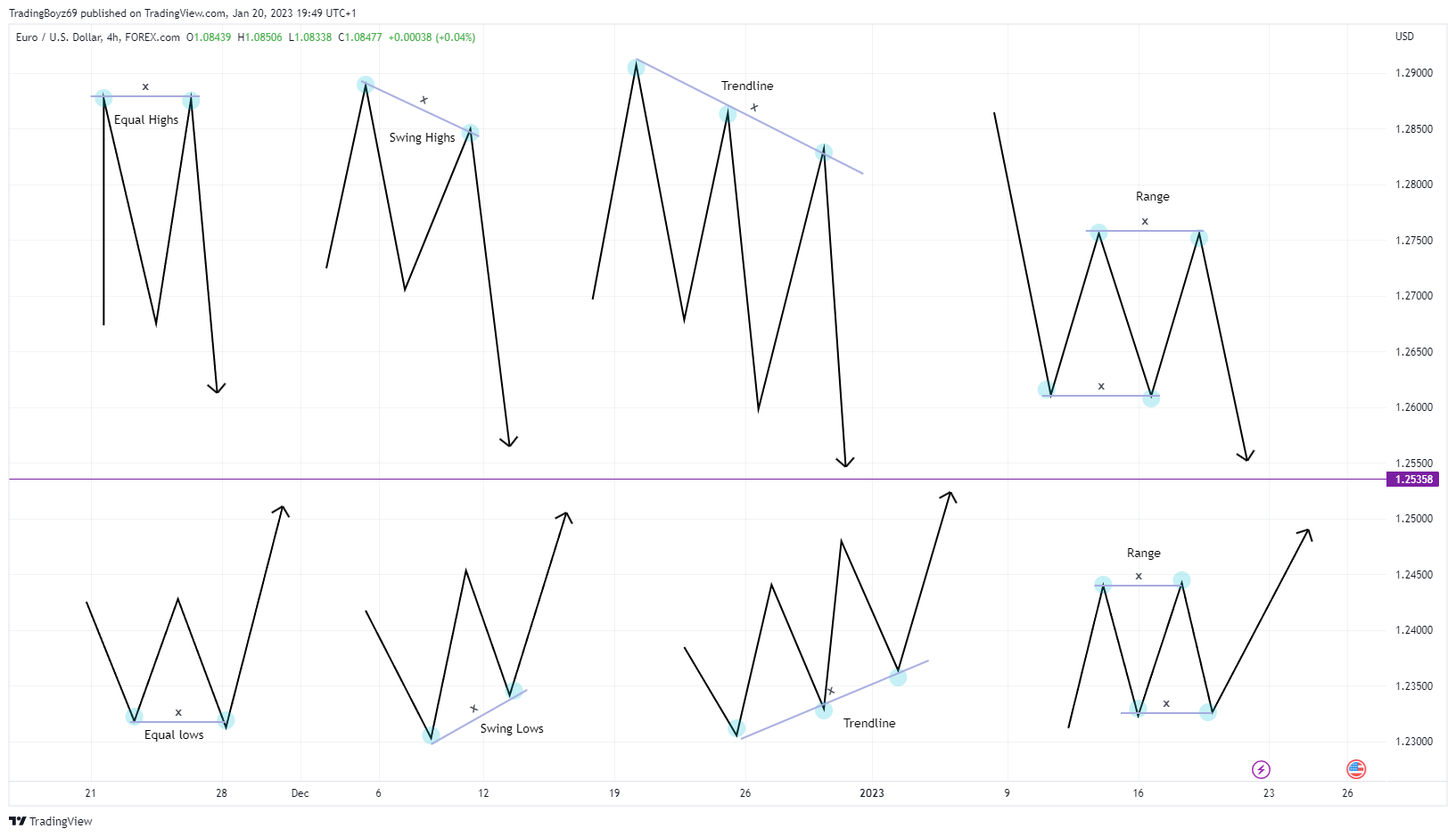
Task: Click the x marker above the Equal lows label
Action: [178, 712]
